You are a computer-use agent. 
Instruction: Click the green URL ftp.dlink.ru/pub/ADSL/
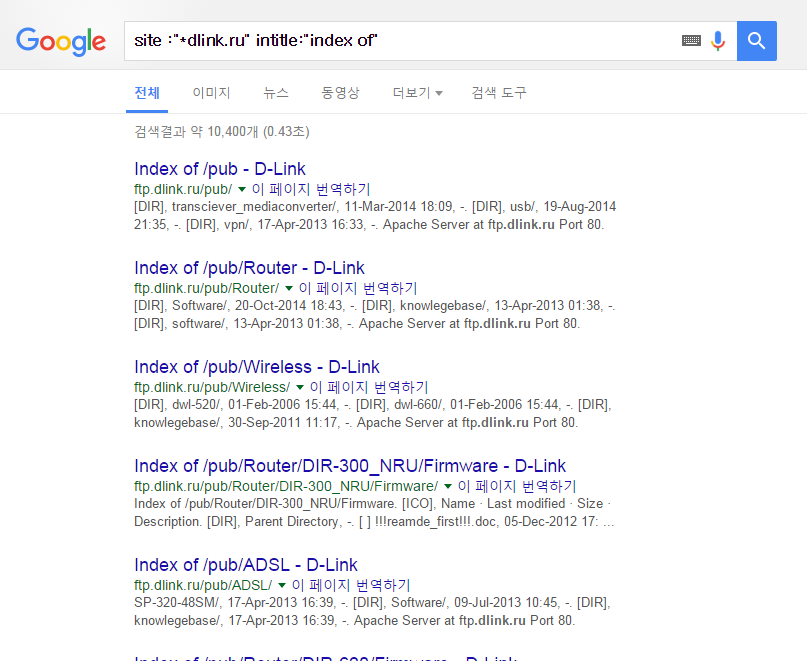click(203, 585)
